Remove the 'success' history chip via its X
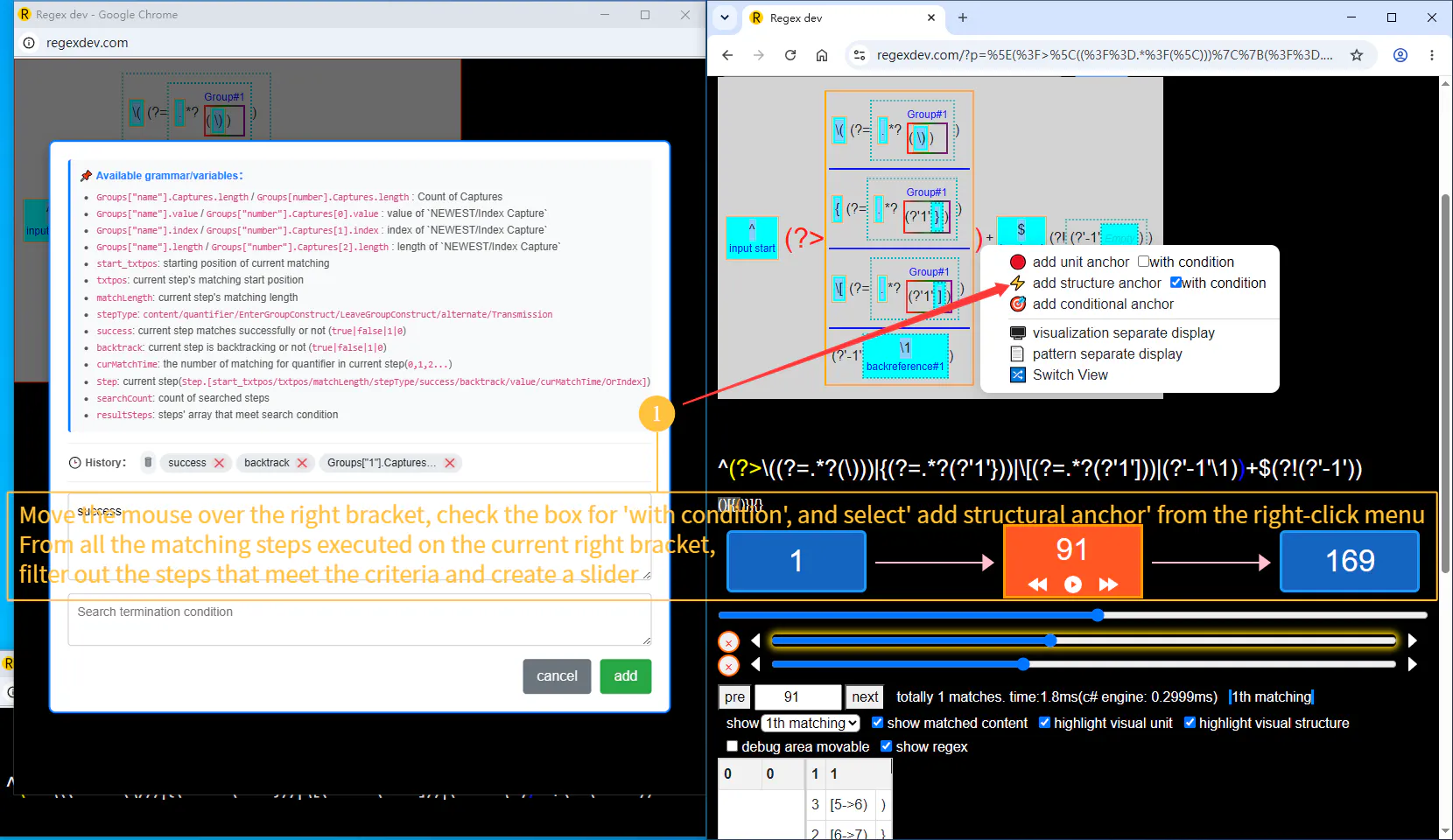Viewport: 1453px width, 840px height. (x=220, y=463)
